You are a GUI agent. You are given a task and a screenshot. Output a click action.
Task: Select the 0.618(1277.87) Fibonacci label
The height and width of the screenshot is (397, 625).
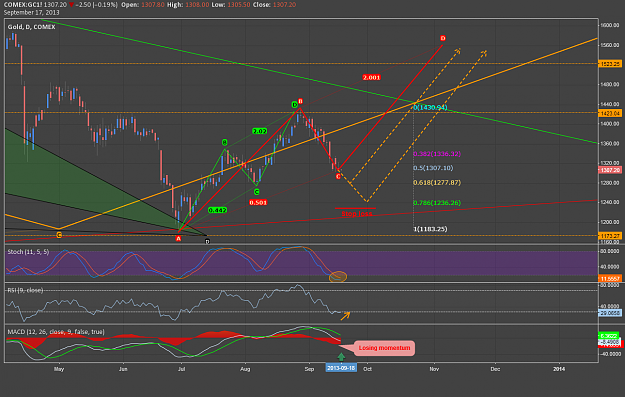(437, 183)
